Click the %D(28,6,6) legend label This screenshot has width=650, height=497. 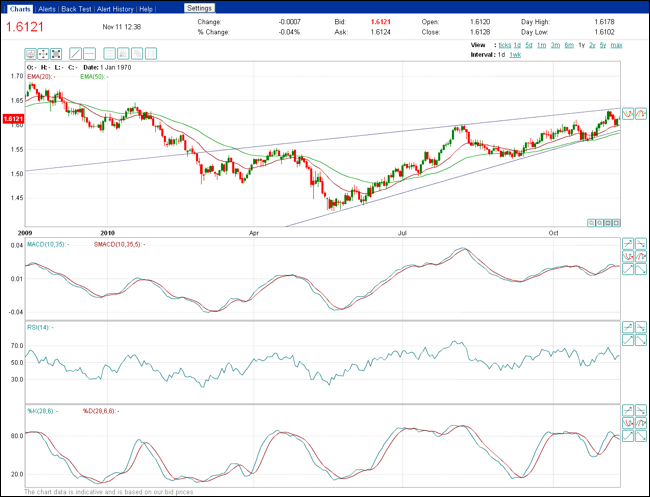[99, 411]
